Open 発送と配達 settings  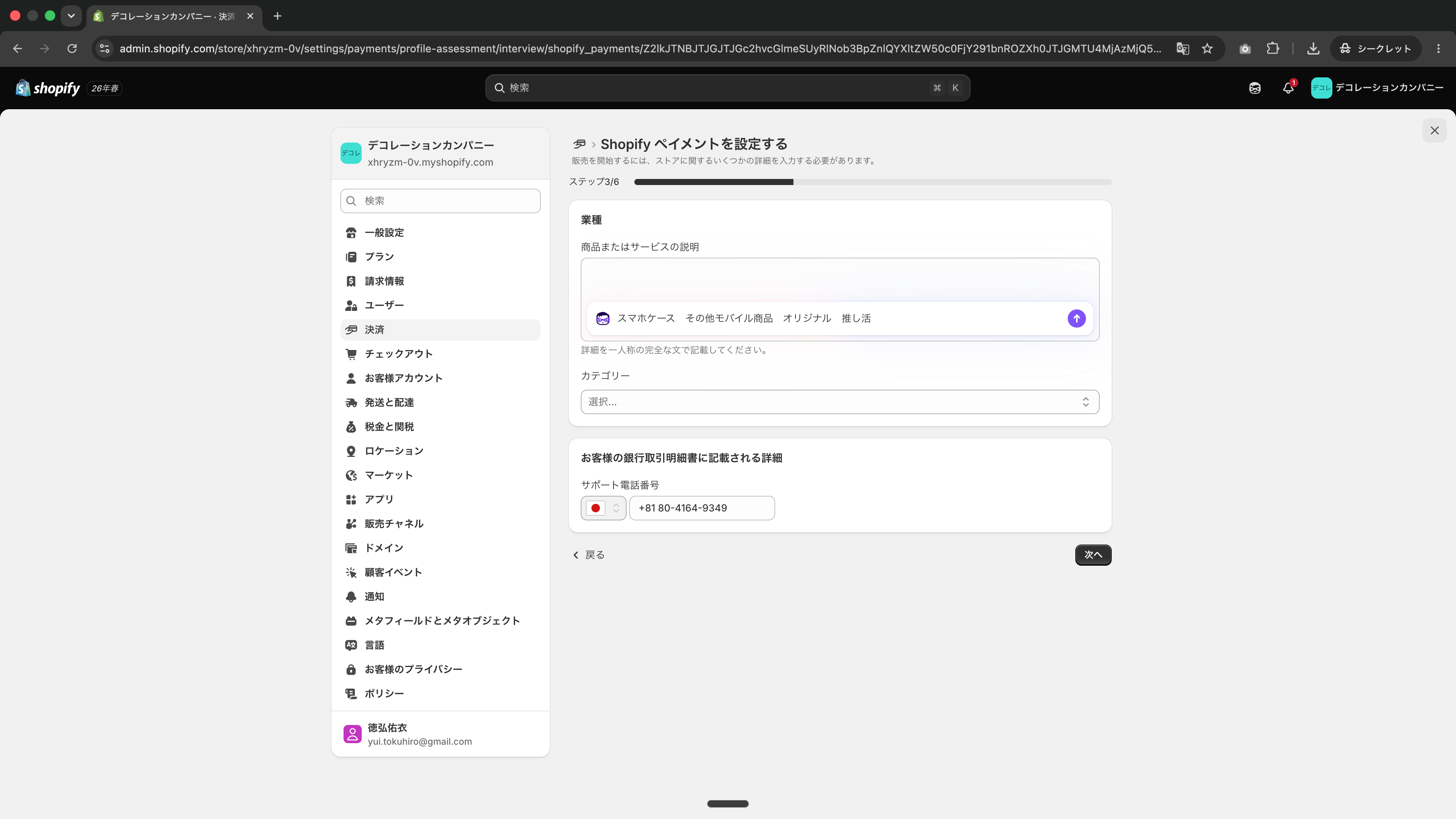(x=440, y=402)
